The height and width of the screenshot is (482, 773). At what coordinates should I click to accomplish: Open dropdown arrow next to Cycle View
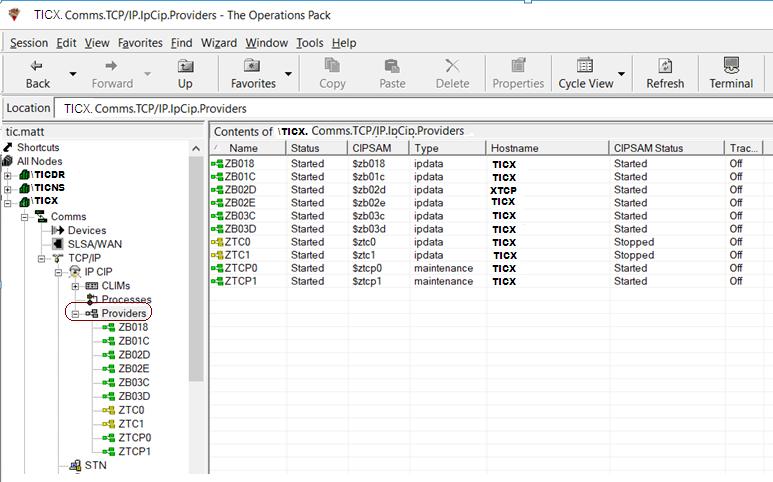[x=622, y=74]
